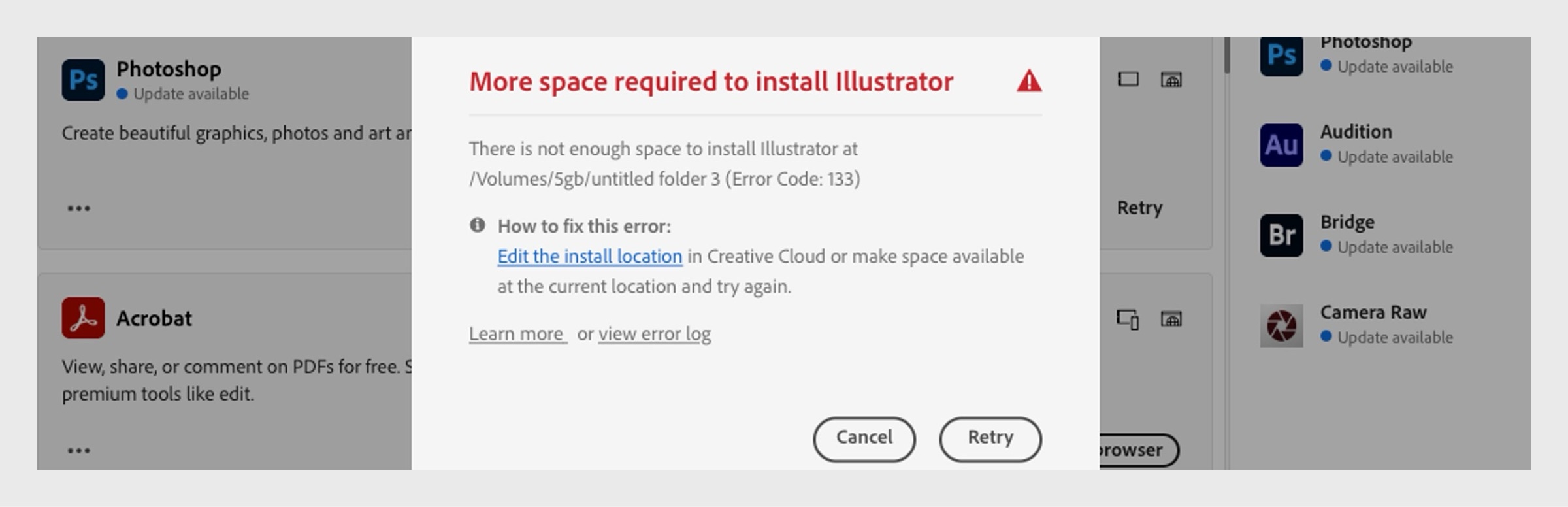Viewport: 1568px width, 507px height.
Task: Select the Audition icon in the updates list
Action: pyautogui.click(x=1281, y=145)
